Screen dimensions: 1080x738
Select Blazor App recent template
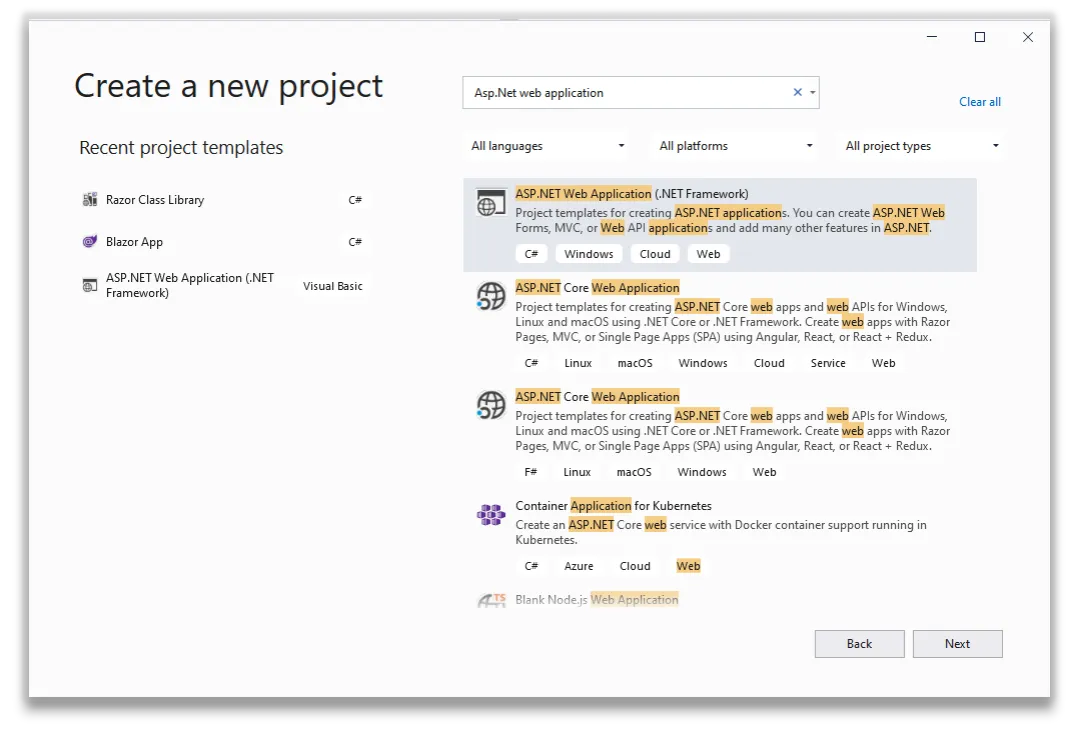[224, 242]
